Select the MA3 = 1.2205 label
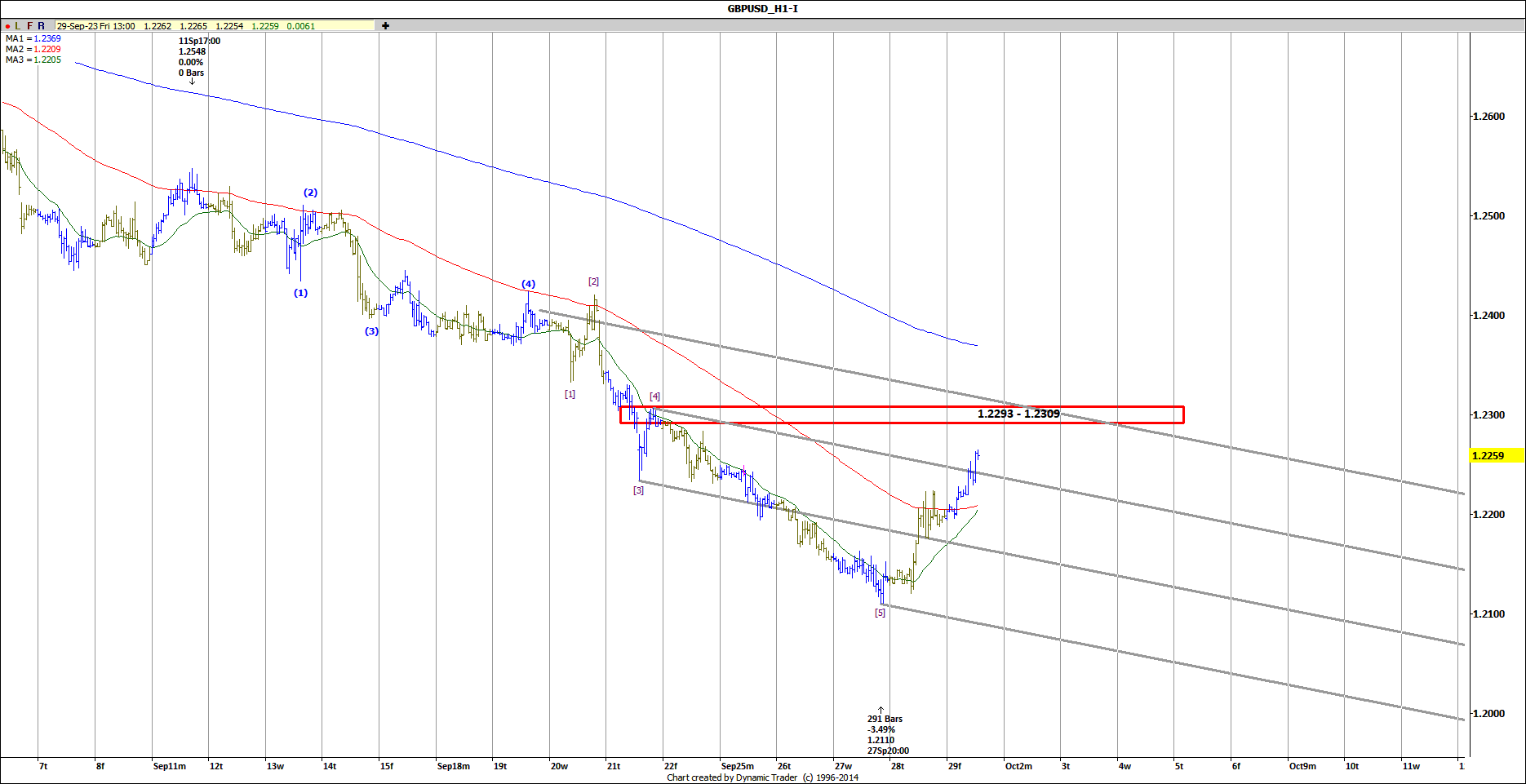This screenshot has width=1526, height=784. coord(33,60)
